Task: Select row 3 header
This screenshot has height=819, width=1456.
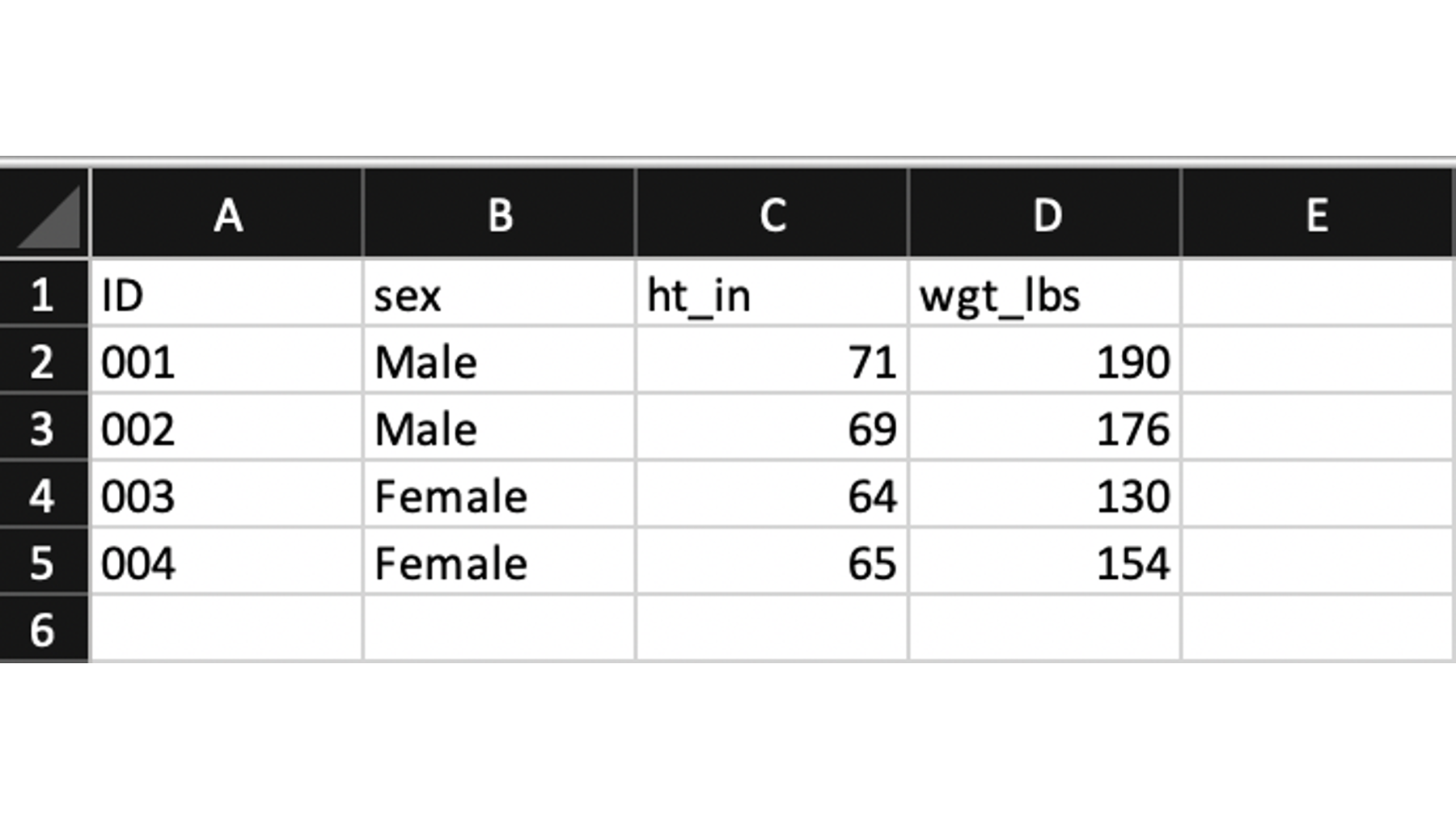Action: [44, 428]
